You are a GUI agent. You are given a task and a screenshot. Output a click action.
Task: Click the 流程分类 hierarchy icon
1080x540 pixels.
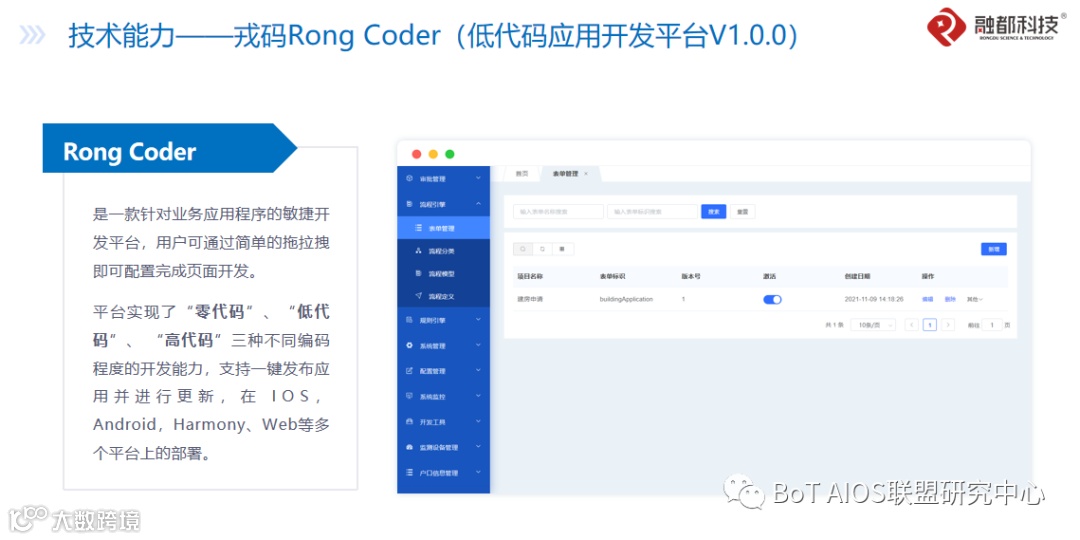(419, 251)
